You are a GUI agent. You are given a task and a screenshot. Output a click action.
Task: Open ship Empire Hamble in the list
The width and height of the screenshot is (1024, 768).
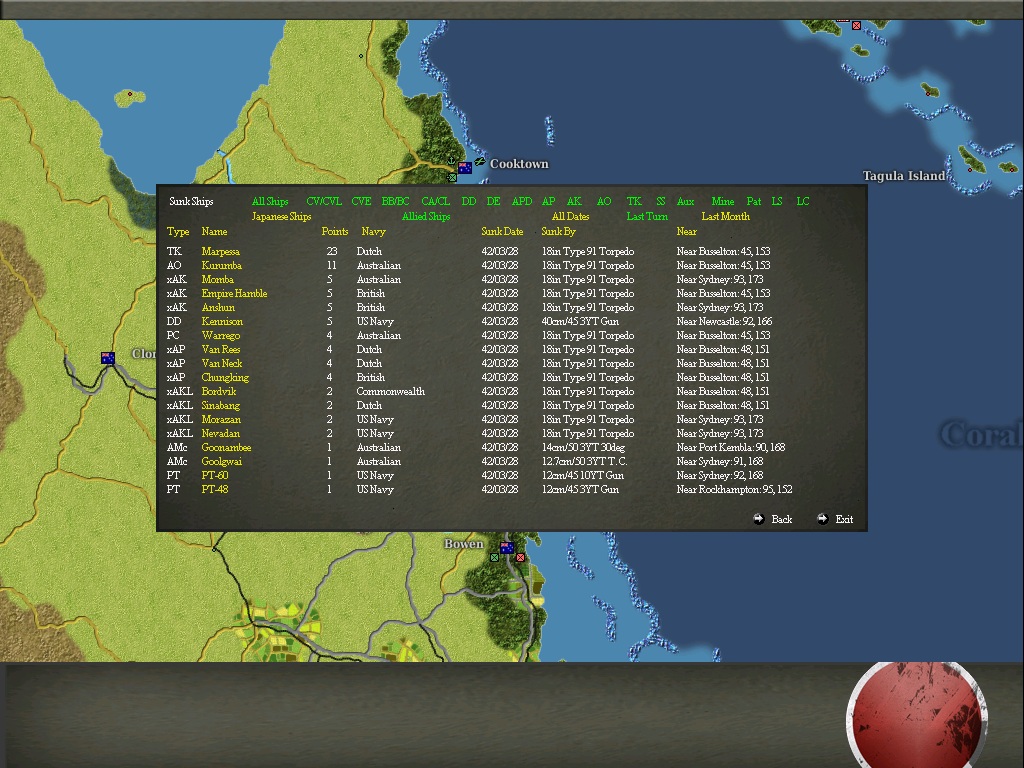pos(234,293)
